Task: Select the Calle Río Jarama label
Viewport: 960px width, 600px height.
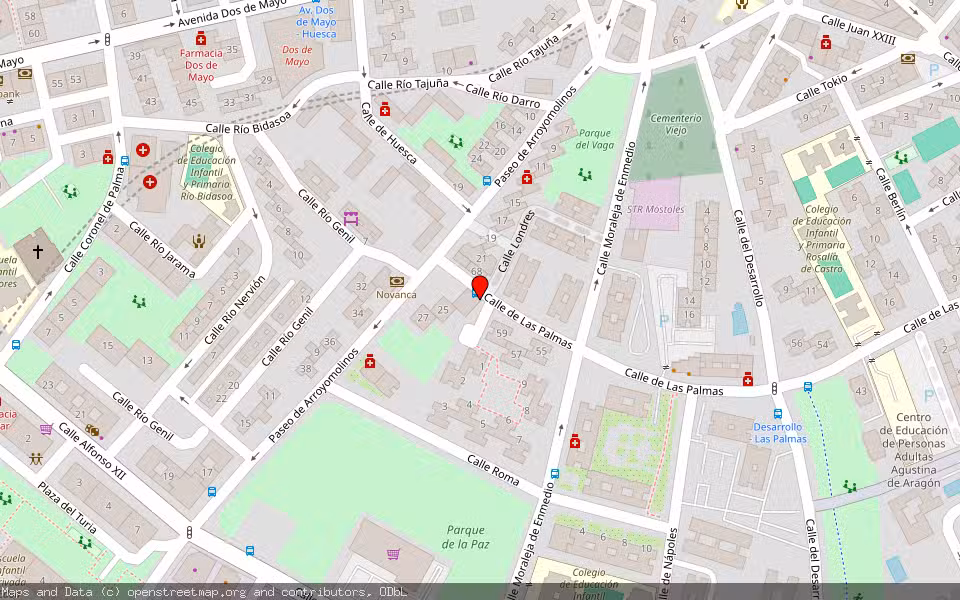Action: [x=162, y=250]
